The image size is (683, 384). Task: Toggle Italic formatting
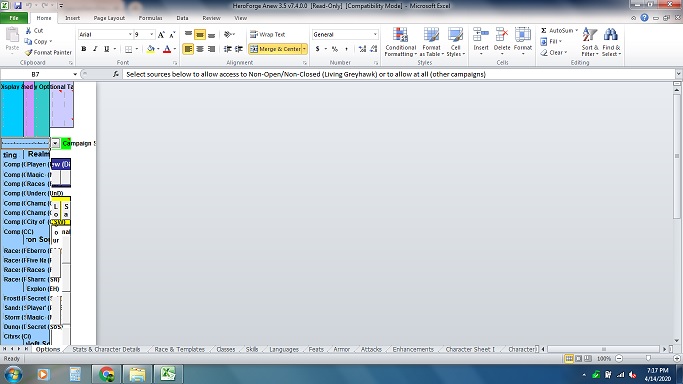[95, 49]
